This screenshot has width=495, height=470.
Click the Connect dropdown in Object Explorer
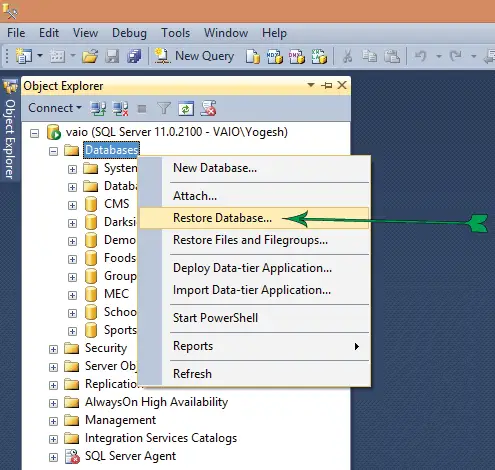coord(55,108)
